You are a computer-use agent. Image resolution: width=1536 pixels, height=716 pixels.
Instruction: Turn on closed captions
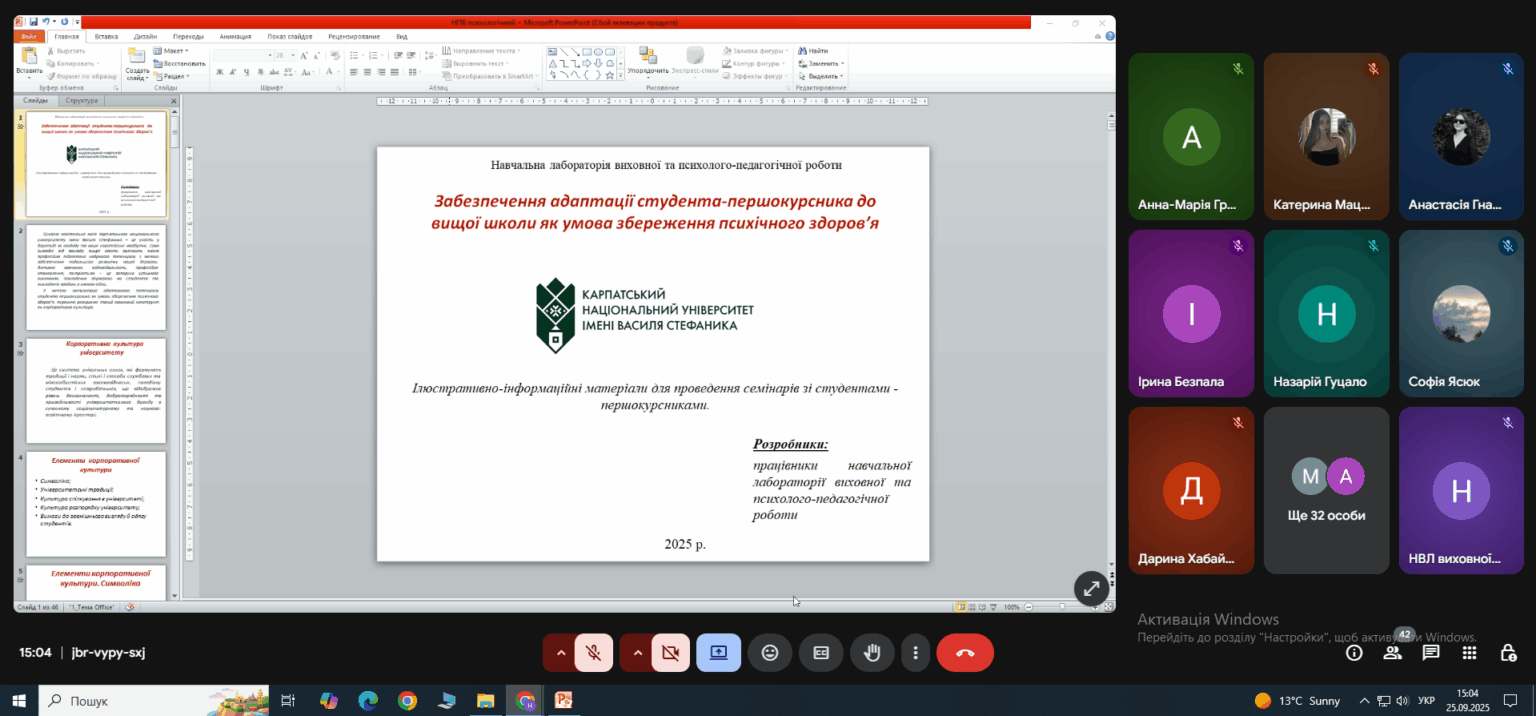[x=821, y=652]
